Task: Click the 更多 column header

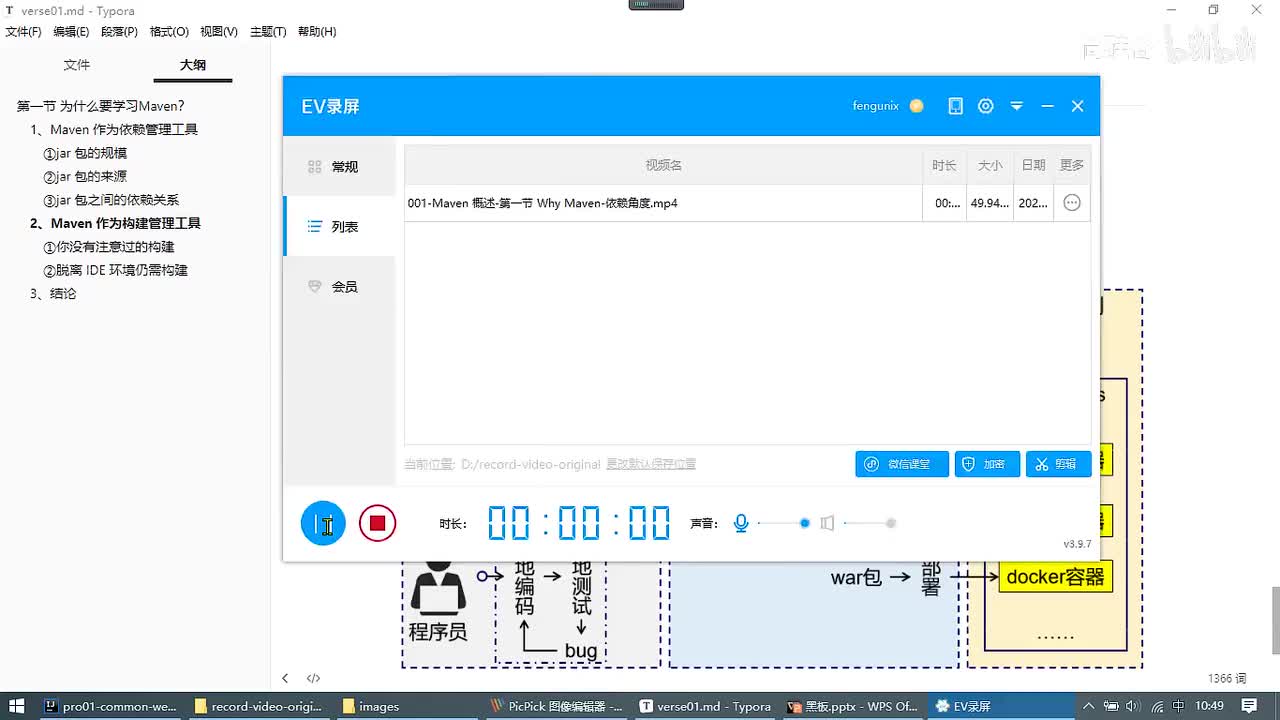Action: pyautogui.click(x=1072, y=165)
